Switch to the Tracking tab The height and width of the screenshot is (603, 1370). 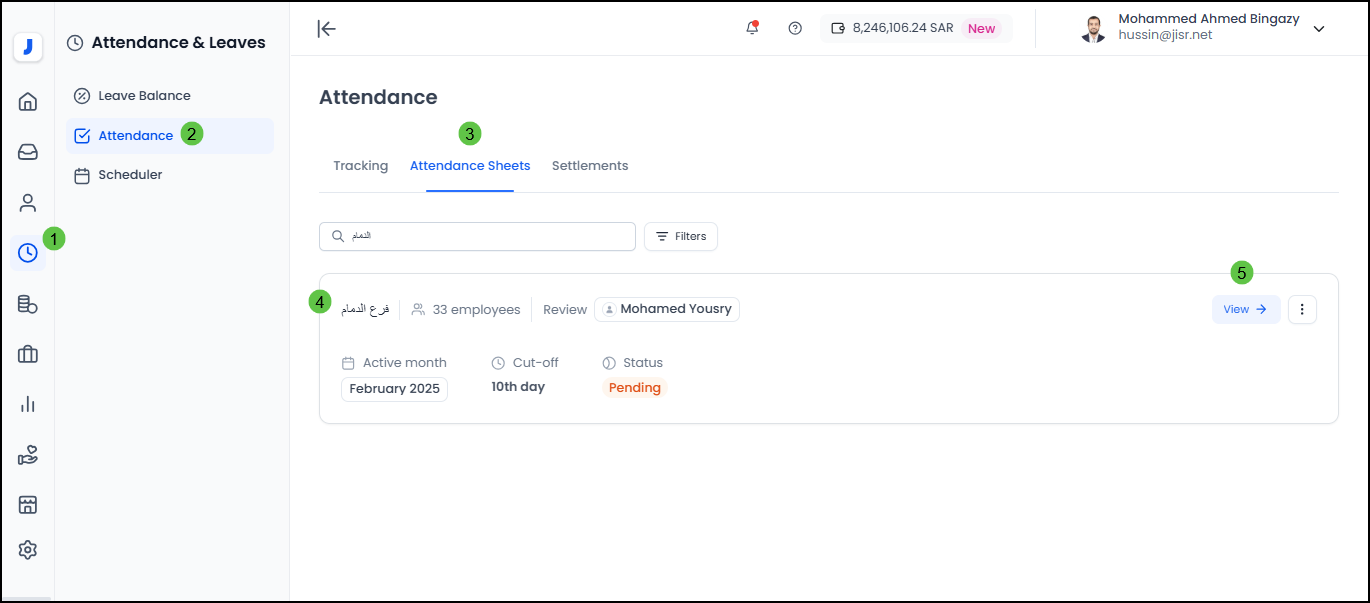360,166
